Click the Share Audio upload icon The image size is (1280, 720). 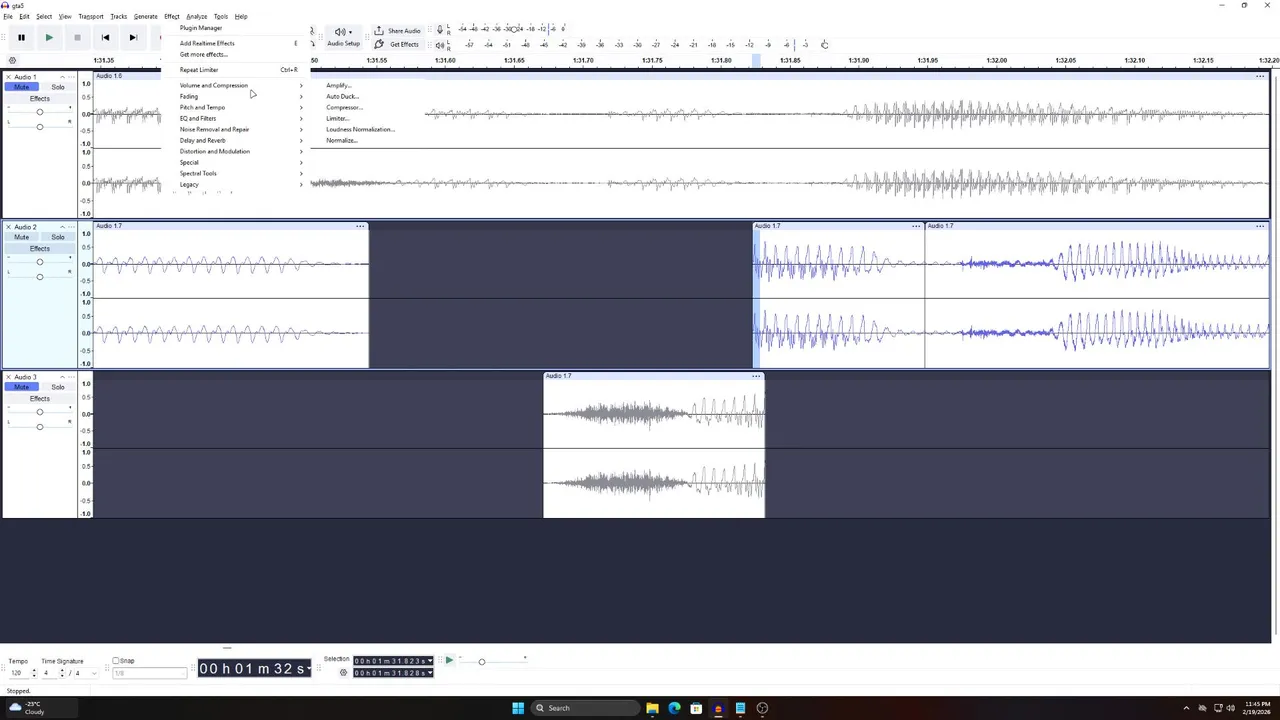pyautogui.click(x=379, y=31)
